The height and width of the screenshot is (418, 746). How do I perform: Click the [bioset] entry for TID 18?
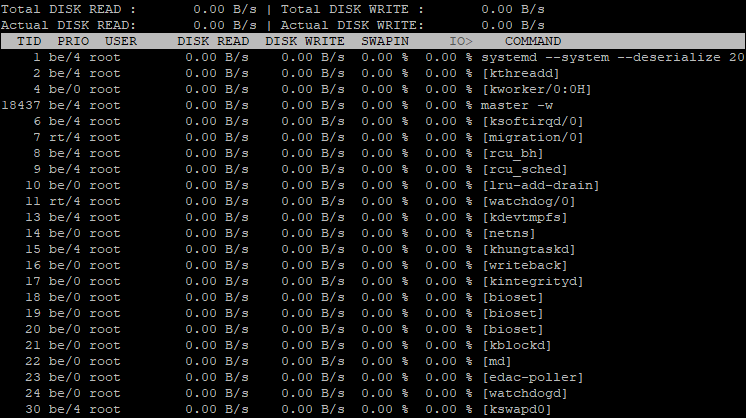pos(512,298)
